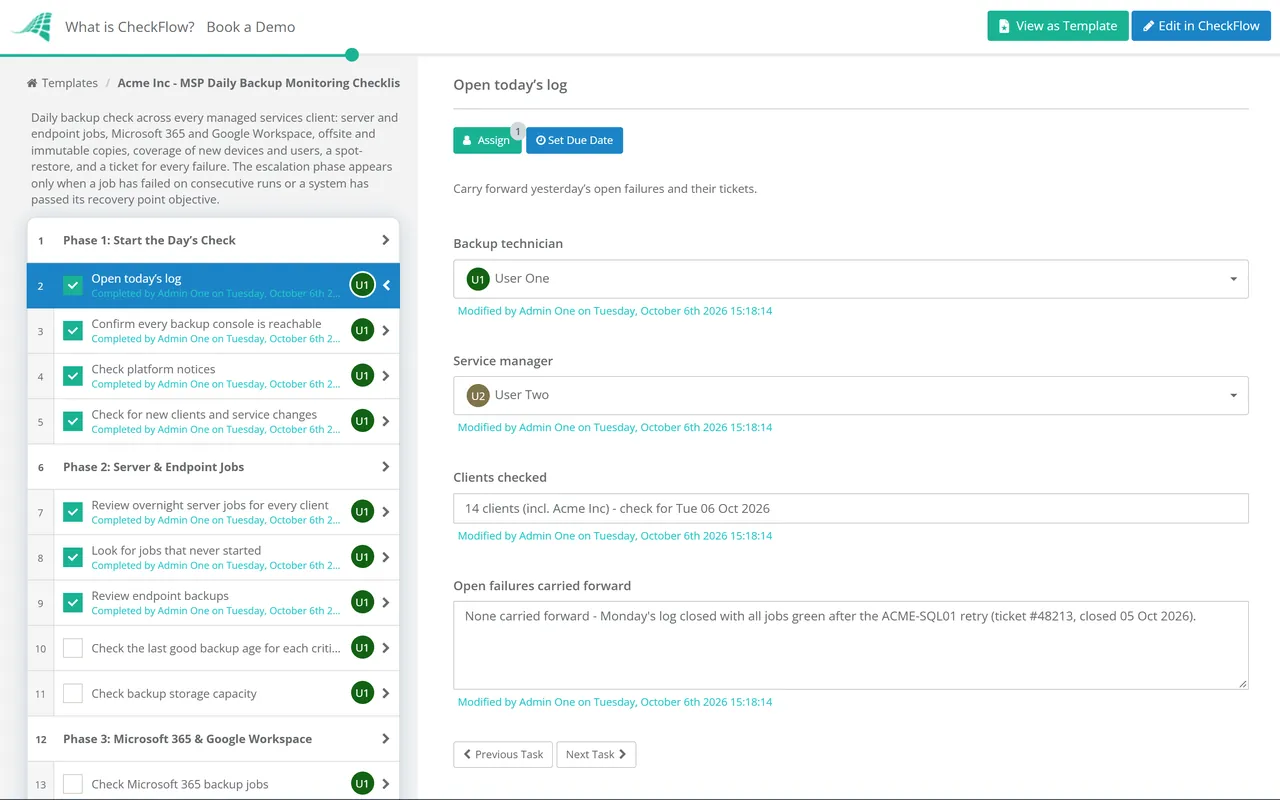This screenshot has height=800, width=1280.
Task: Click U1 avatar on 'Check platform notices' row
Action: coord(362,376)
